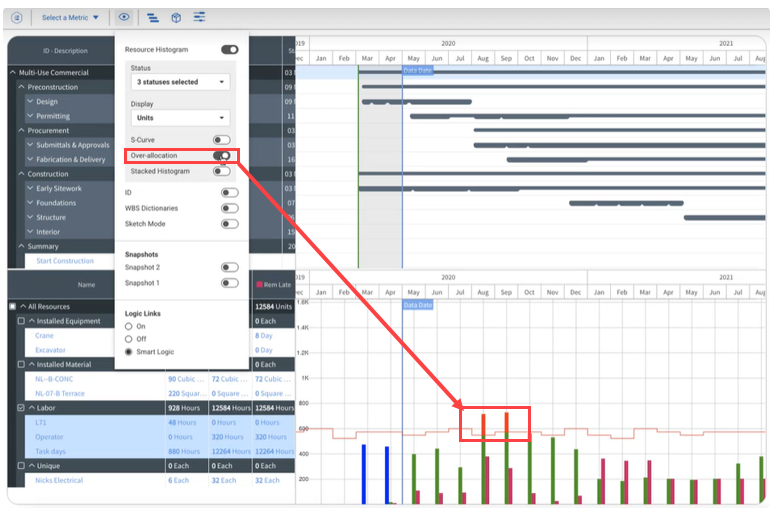This screenshot has height=515, width=778.
Task: Check the Installed Equipment checkbox
Action: point(21,321)
